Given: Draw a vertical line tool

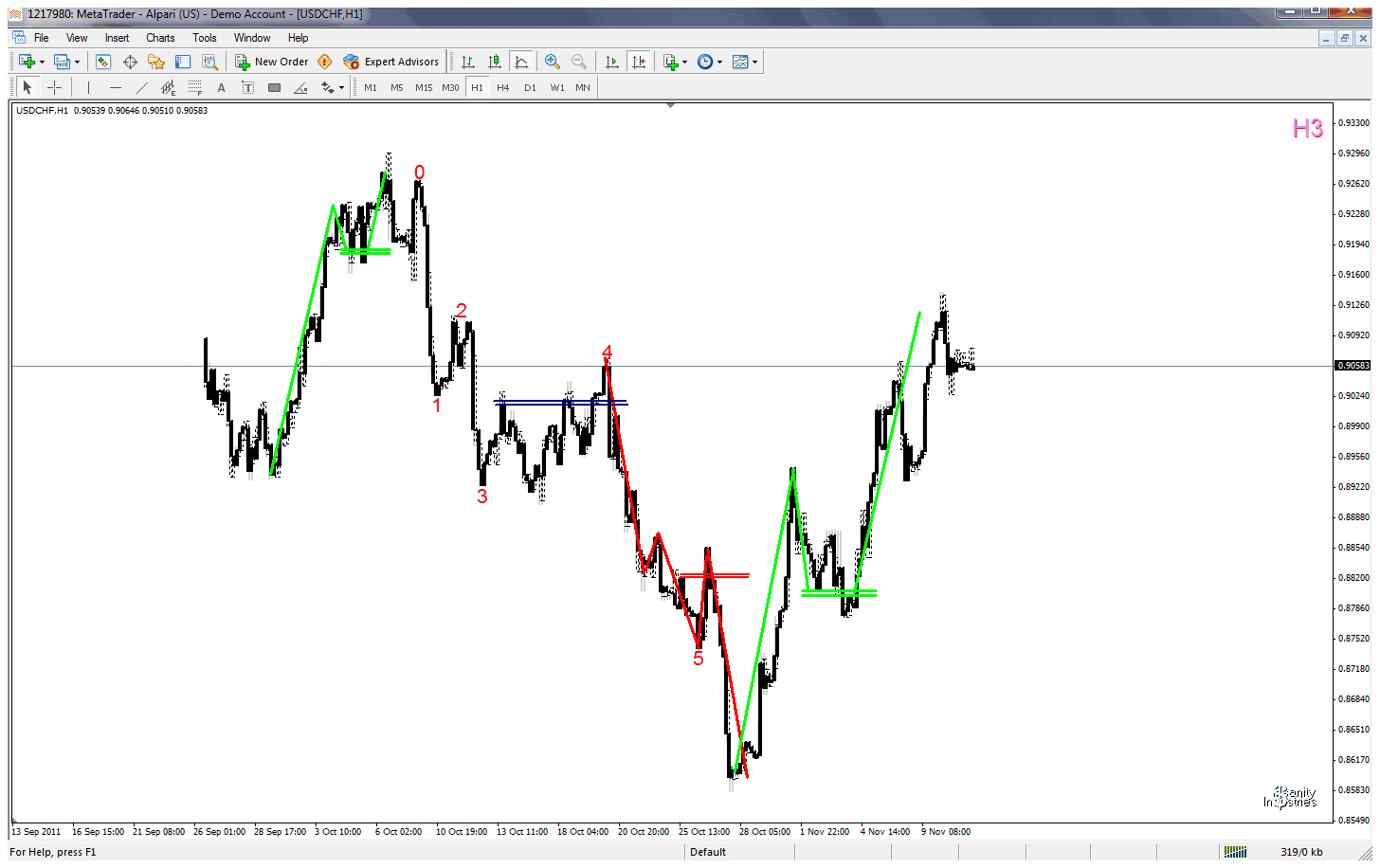Looking at the screenshot, I should click(x=88, y=87).
